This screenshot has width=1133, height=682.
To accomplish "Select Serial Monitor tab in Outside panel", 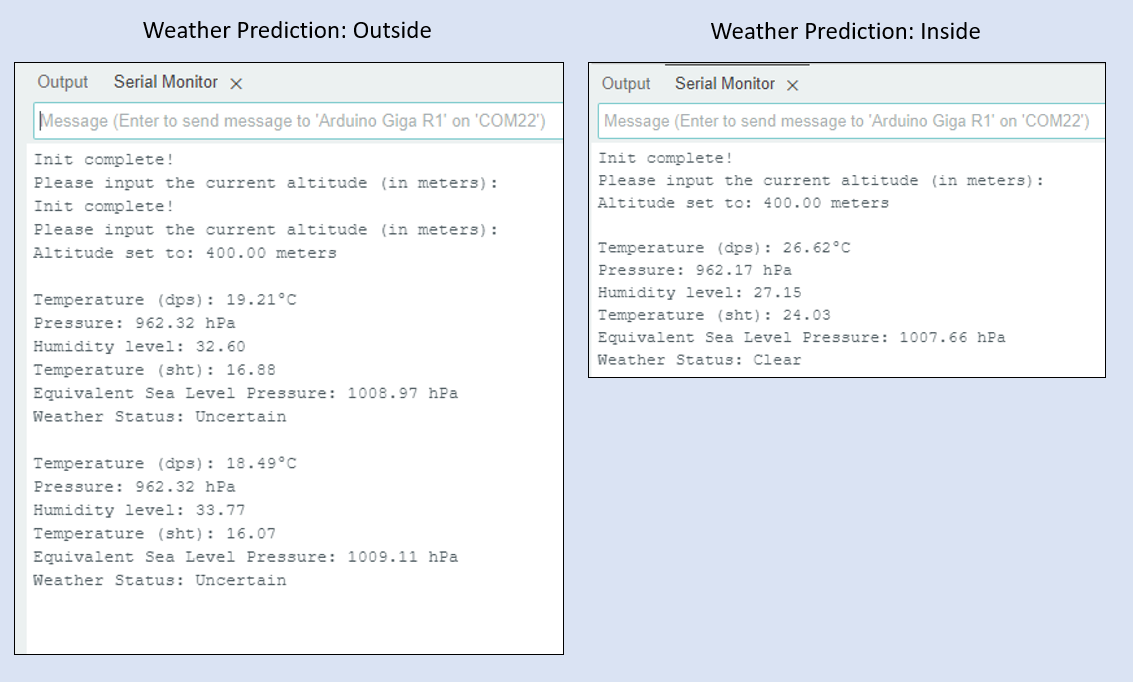I will [165, 83].
